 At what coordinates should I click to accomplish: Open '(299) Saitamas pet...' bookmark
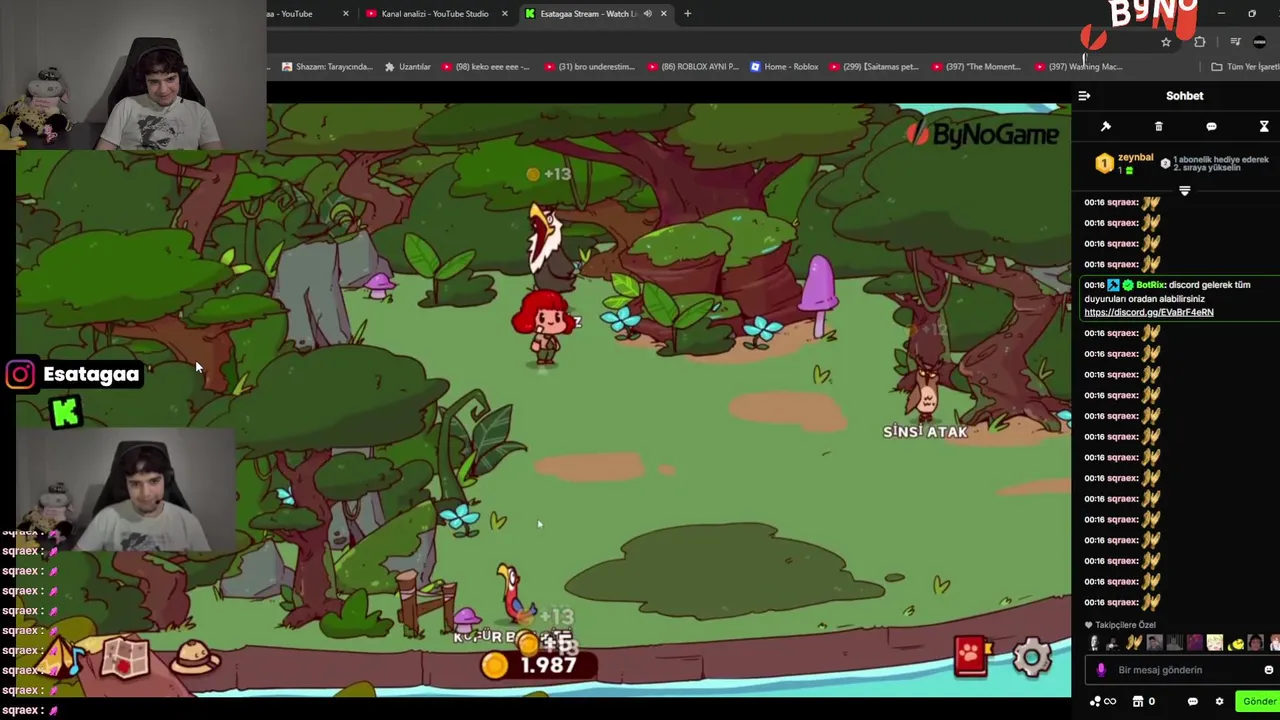(x=873, y=67)
